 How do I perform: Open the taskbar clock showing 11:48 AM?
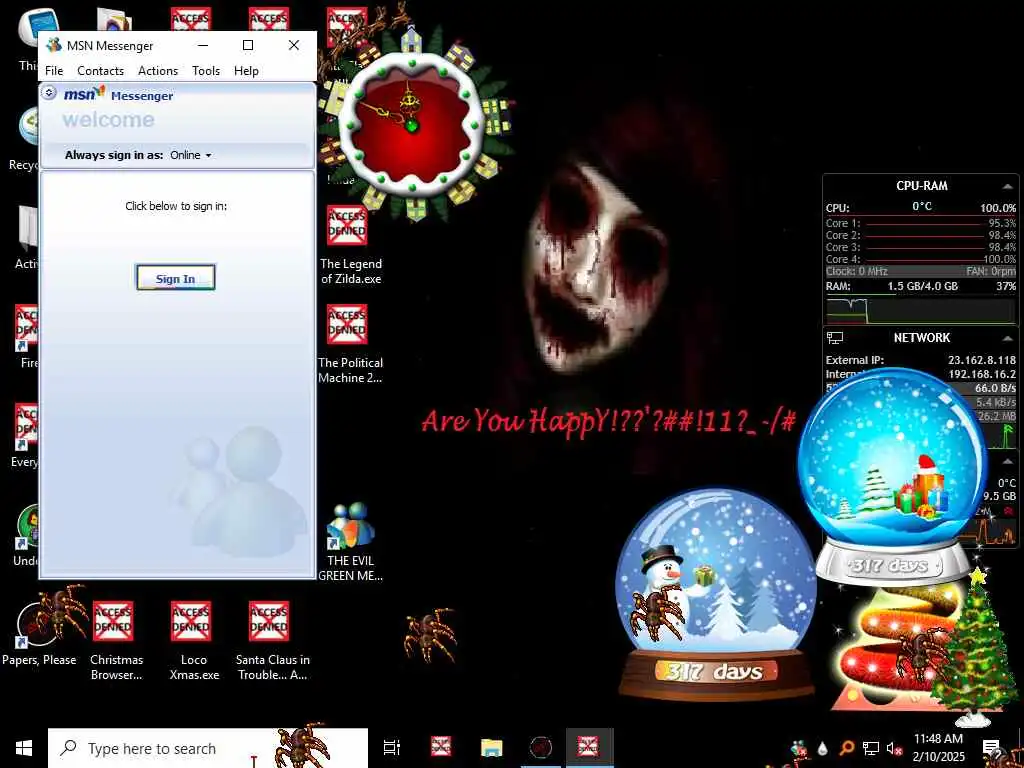coord(938,748)
